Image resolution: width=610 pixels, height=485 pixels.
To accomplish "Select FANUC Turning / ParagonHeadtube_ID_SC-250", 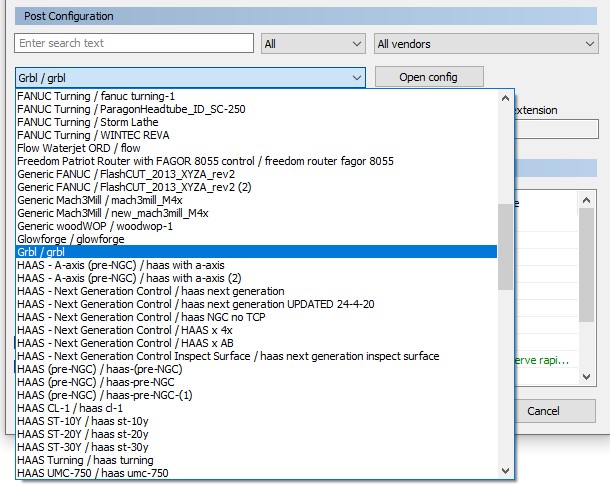I will [x=256, y=109].
